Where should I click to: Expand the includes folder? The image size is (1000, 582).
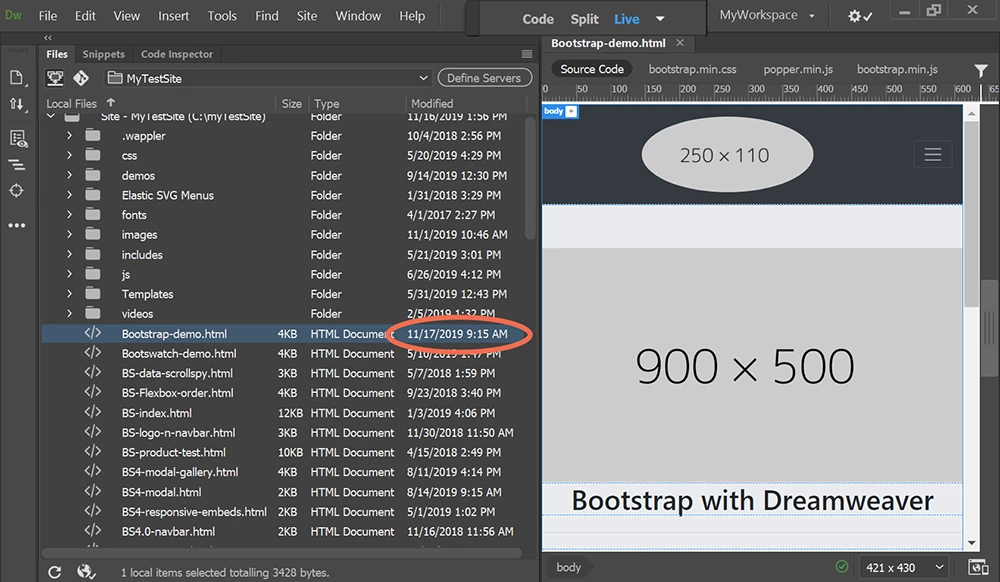pos(69,254)
